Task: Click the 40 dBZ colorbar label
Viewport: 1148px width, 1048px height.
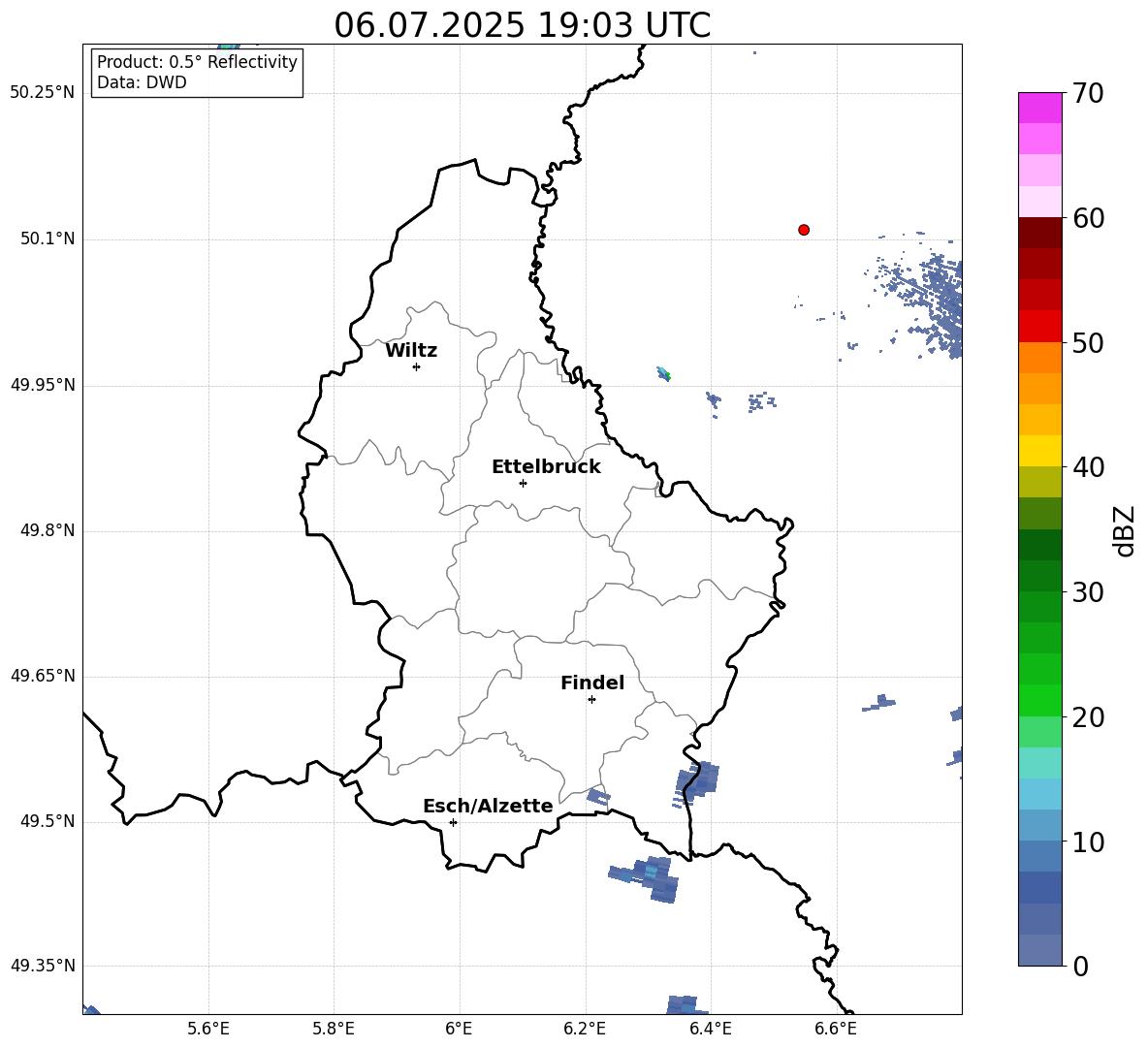Action: (x=1088, y=467)
